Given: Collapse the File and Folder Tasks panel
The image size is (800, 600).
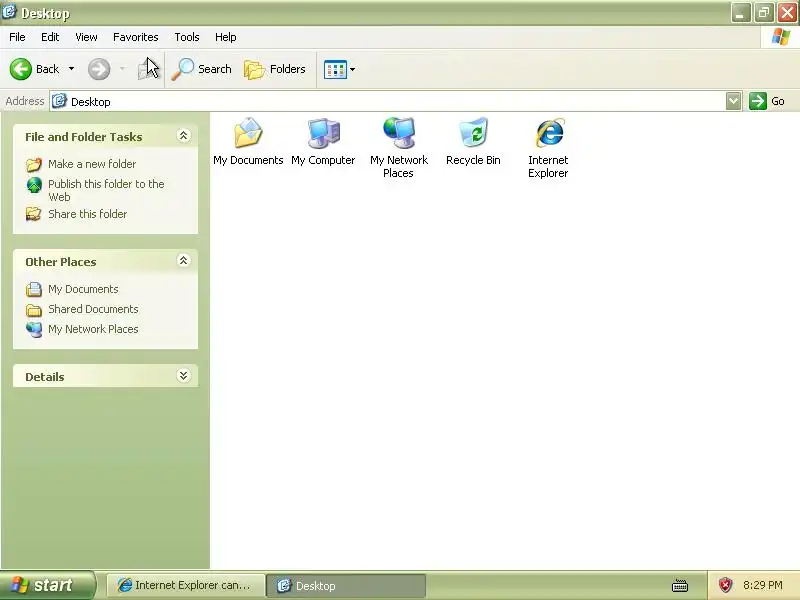Looking at the screenshot, I should (183, 136).
